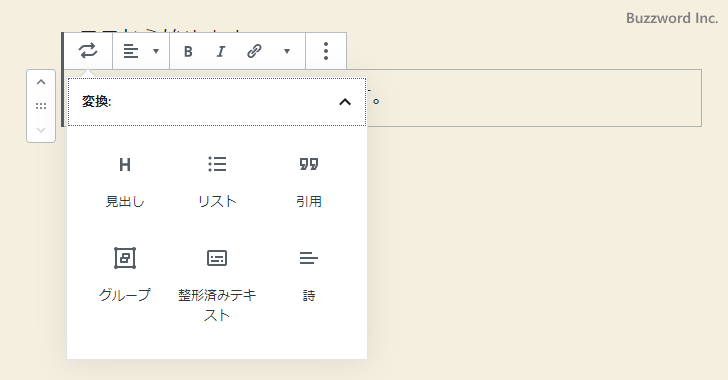
Task: Click the block drag handle
Action: [41, 106]
